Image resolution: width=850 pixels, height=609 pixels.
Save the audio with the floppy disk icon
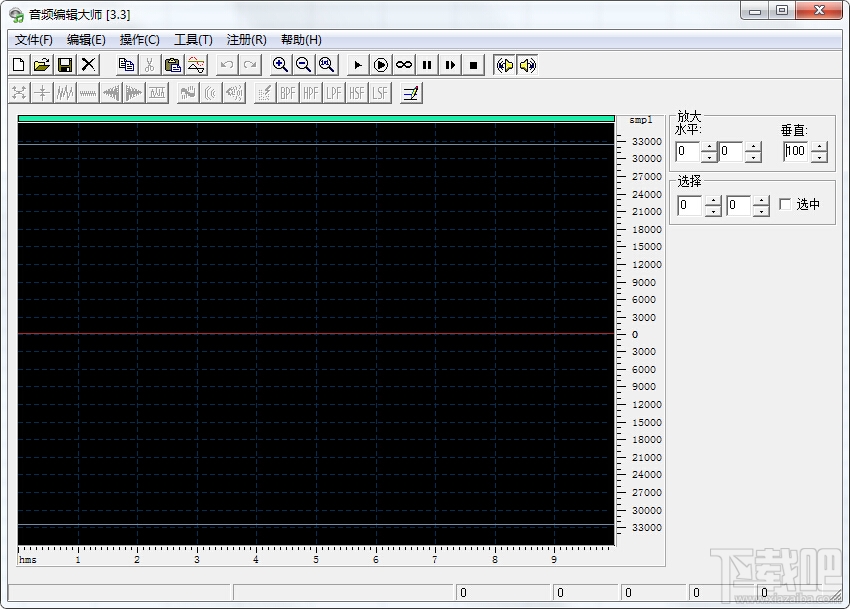65,65
